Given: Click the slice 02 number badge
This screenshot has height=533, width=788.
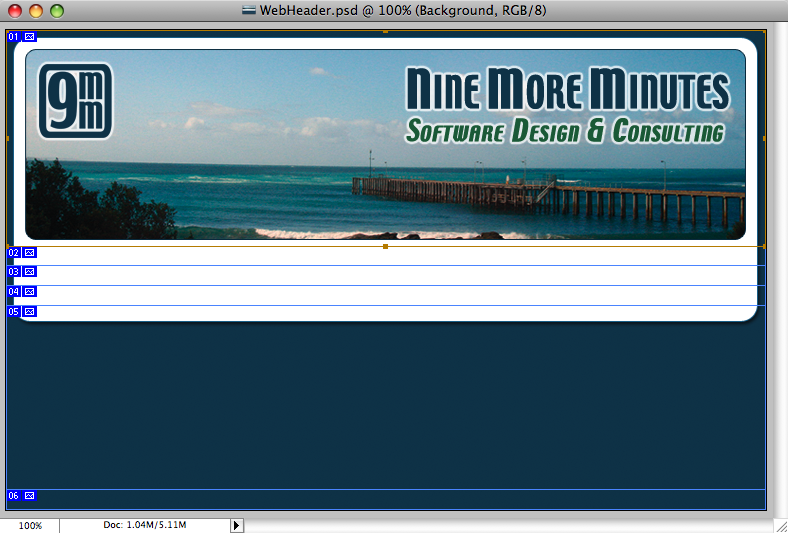Looking at the screenshot, I should pos(14,253).
